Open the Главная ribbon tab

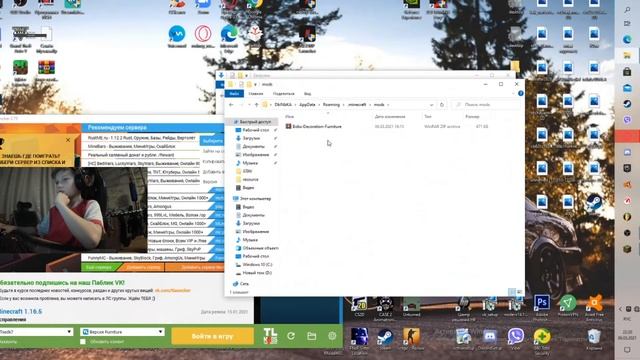point(256,93)
